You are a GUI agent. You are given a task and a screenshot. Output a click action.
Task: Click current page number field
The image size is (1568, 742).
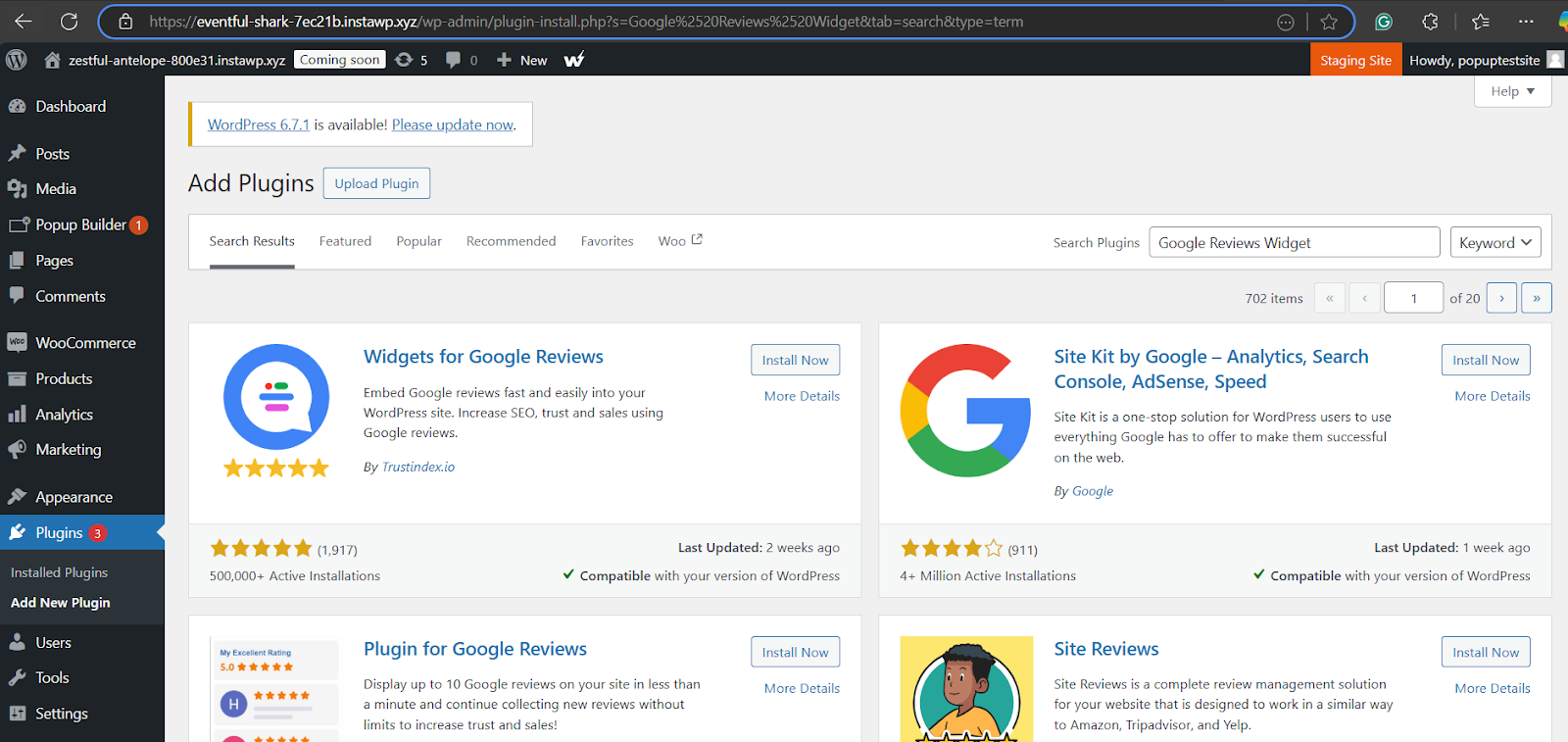[x=1413, y=298]
